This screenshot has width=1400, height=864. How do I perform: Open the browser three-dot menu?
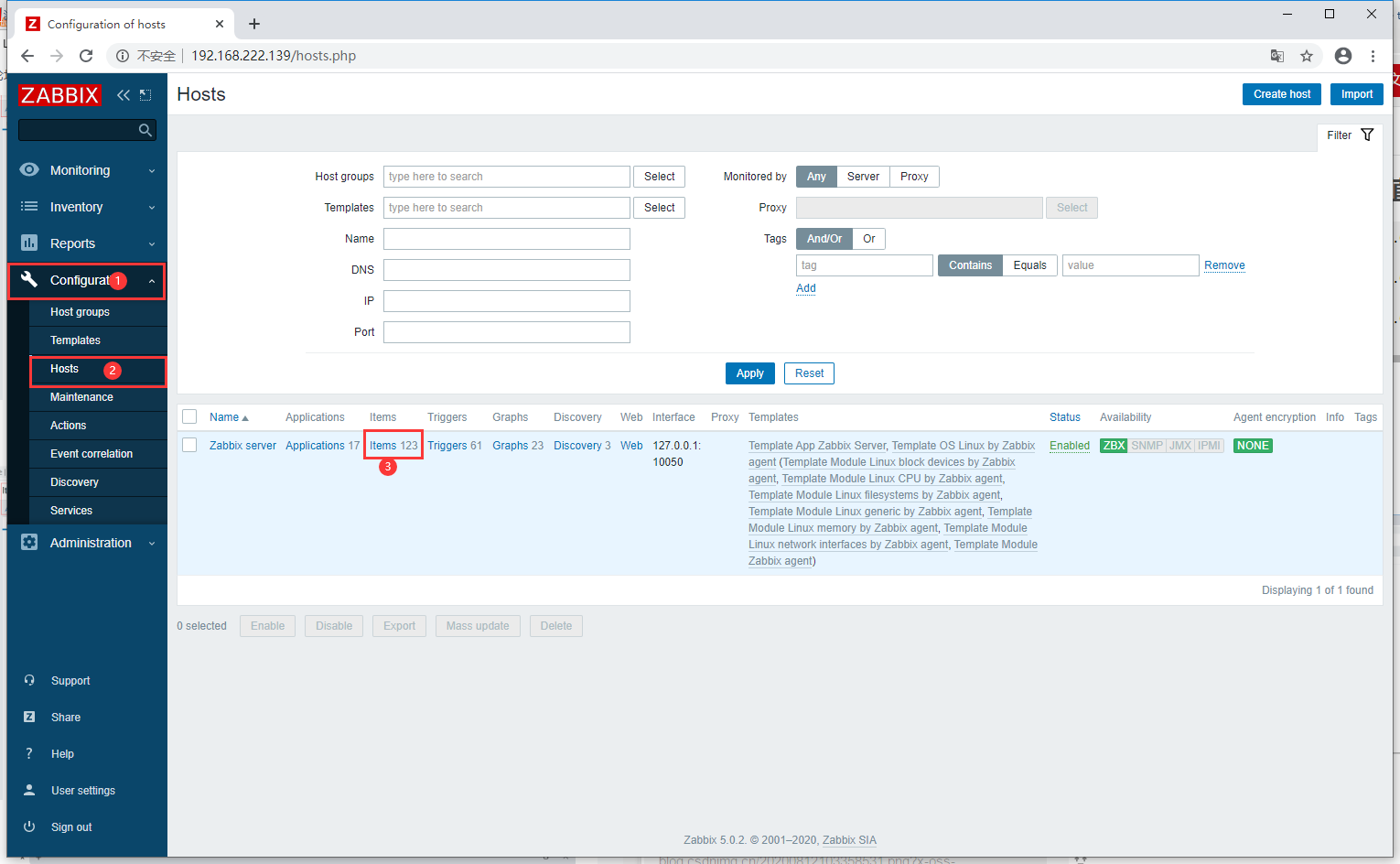click(1373, 56)
